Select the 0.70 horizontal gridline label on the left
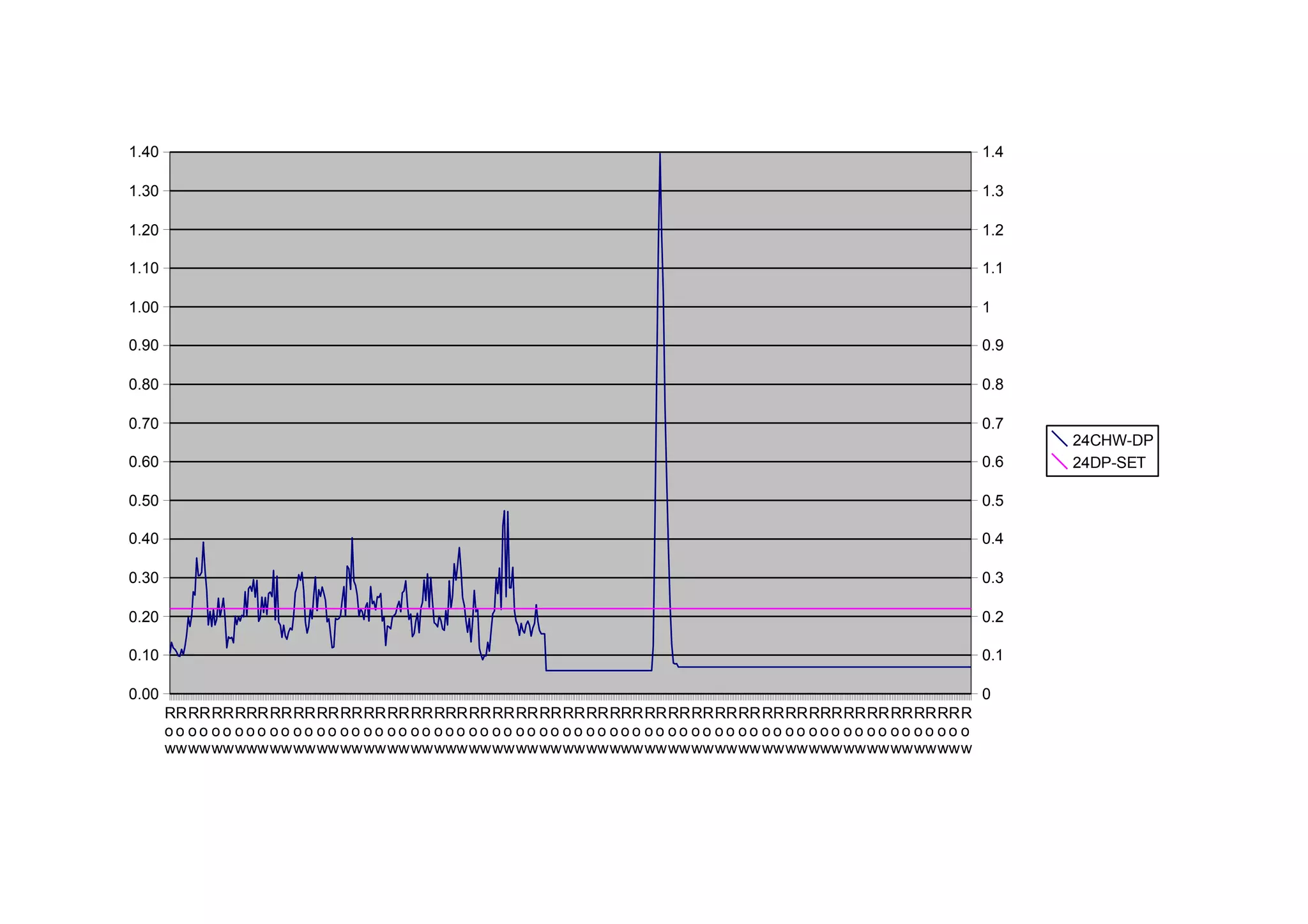Screen dimensions: 1308x924 tap(144, 423)
